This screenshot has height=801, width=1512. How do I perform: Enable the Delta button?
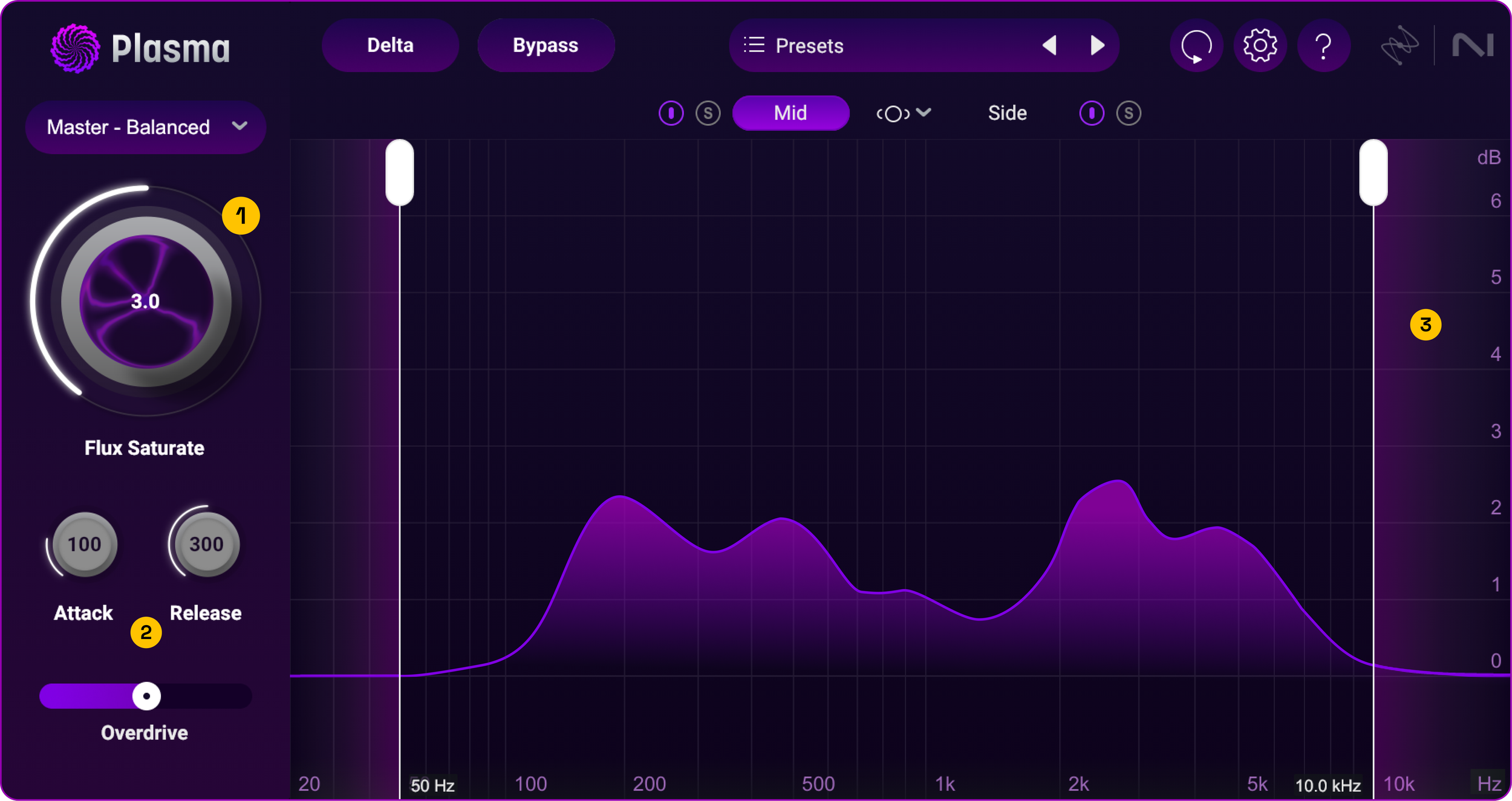tap(390, 45)
